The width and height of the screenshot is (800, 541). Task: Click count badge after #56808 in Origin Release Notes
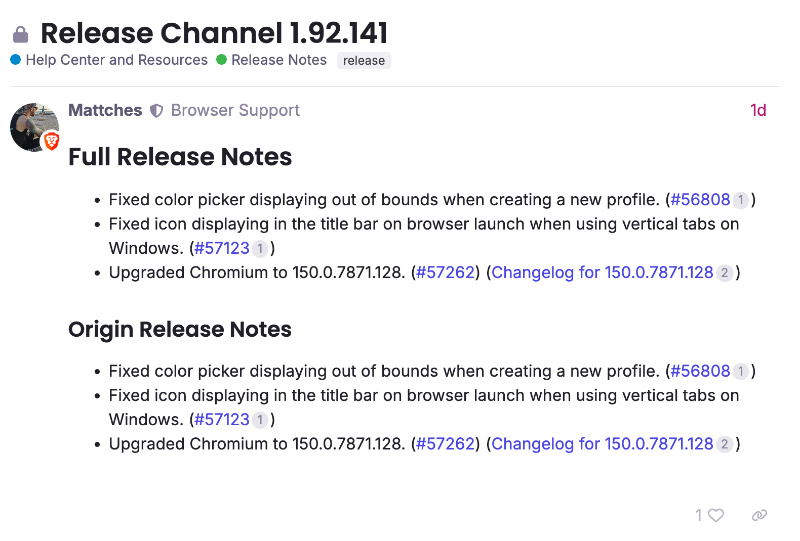(740, 372)
